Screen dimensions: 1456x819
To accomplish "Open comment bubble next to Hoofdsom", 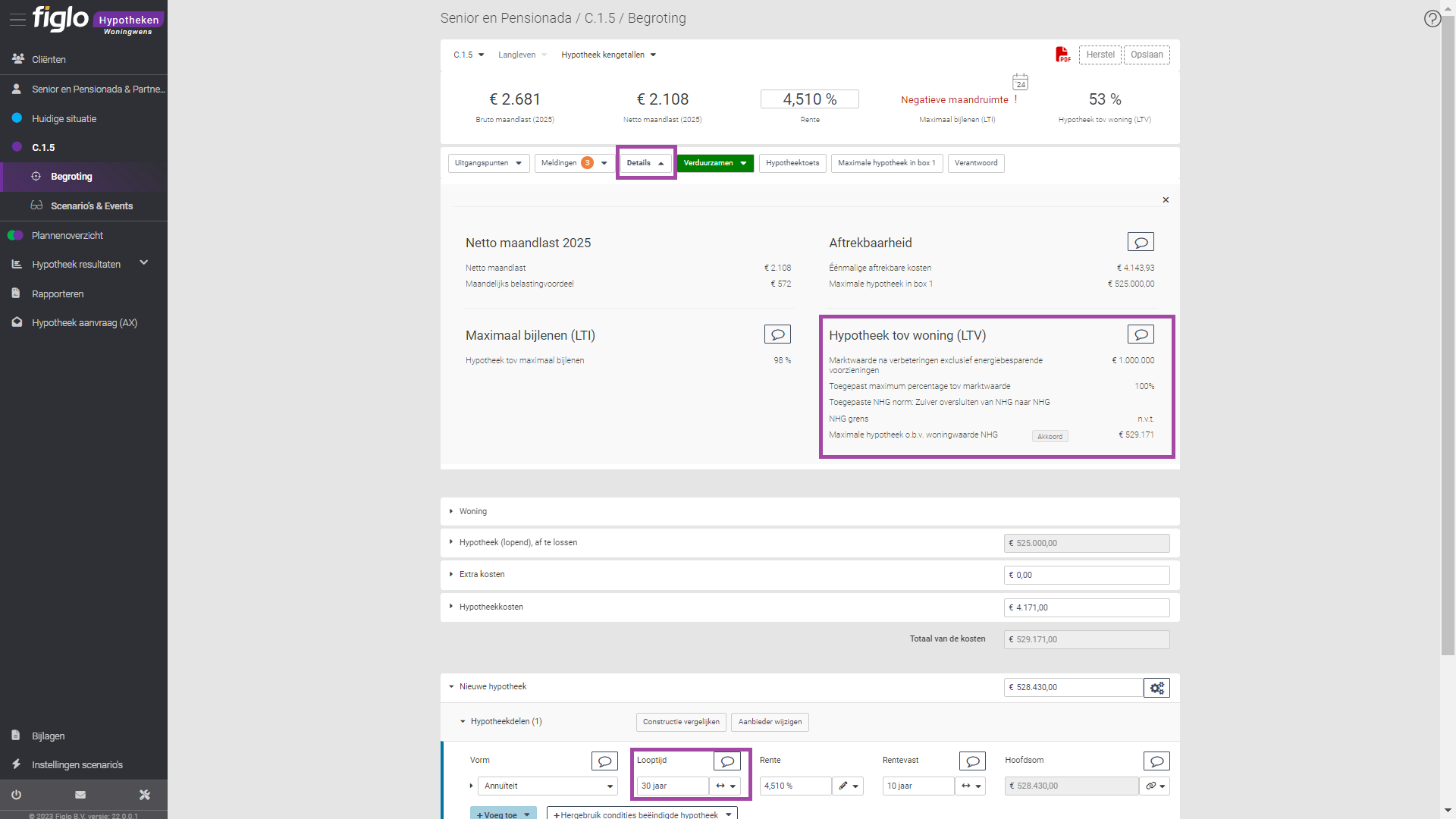I will click(x=1156, y=761).
